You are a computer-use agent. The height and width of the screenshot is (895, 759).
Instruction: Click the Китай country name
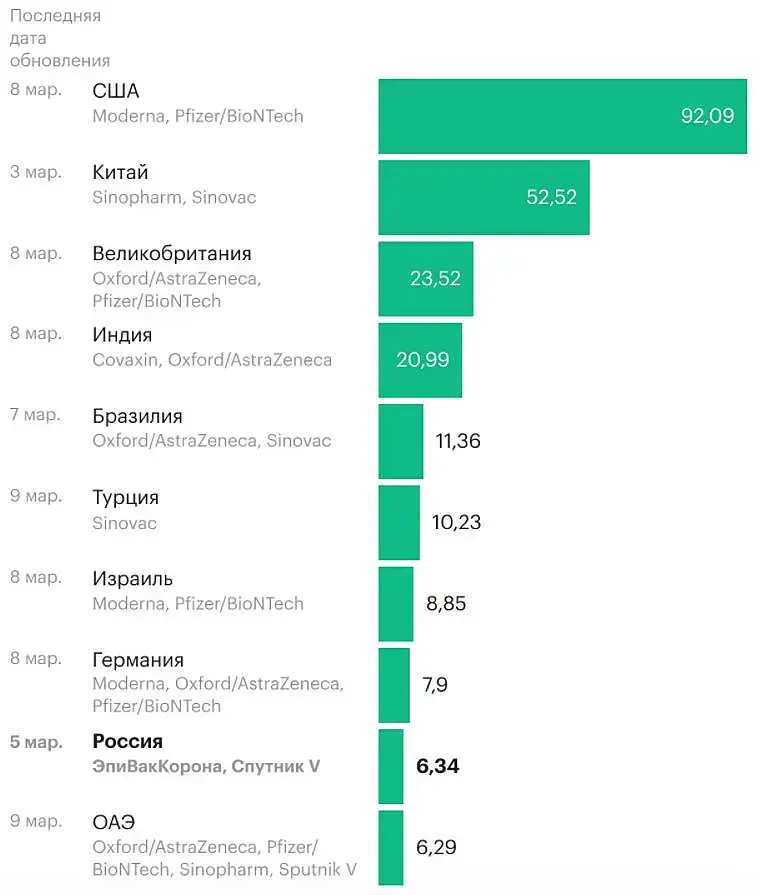tap(120, 172)
